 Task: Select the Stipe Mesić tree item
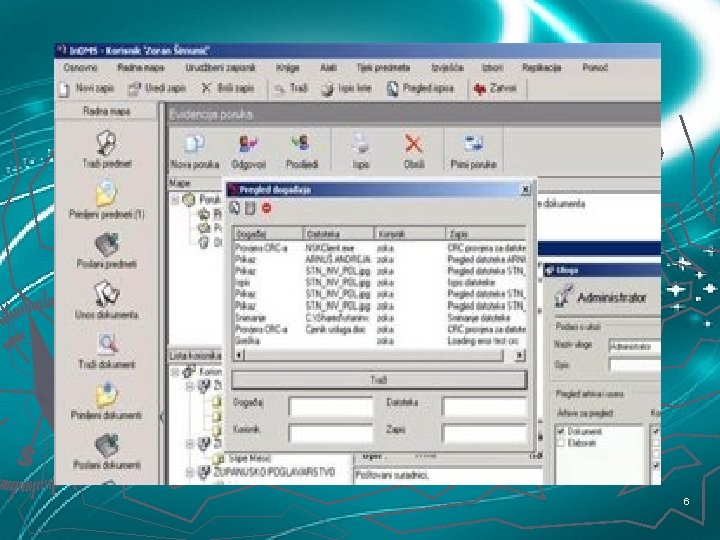[249, 458]
